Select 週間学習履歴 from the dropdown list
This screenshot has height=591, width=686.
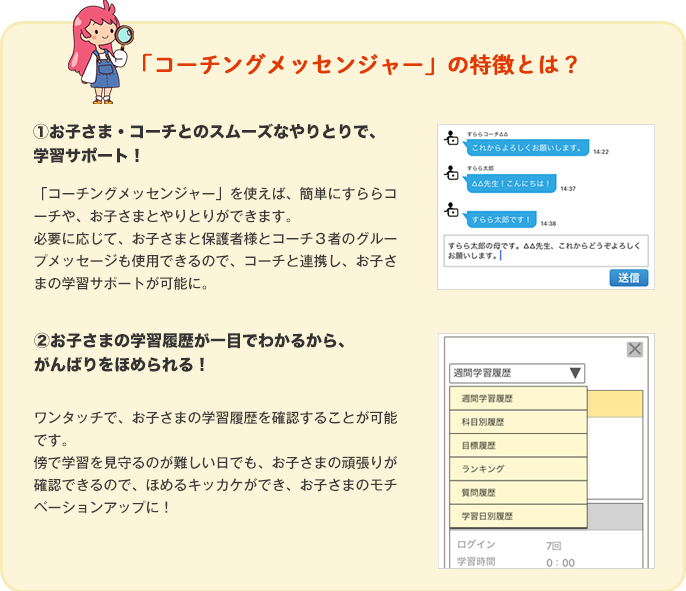[x=518, y=398]
